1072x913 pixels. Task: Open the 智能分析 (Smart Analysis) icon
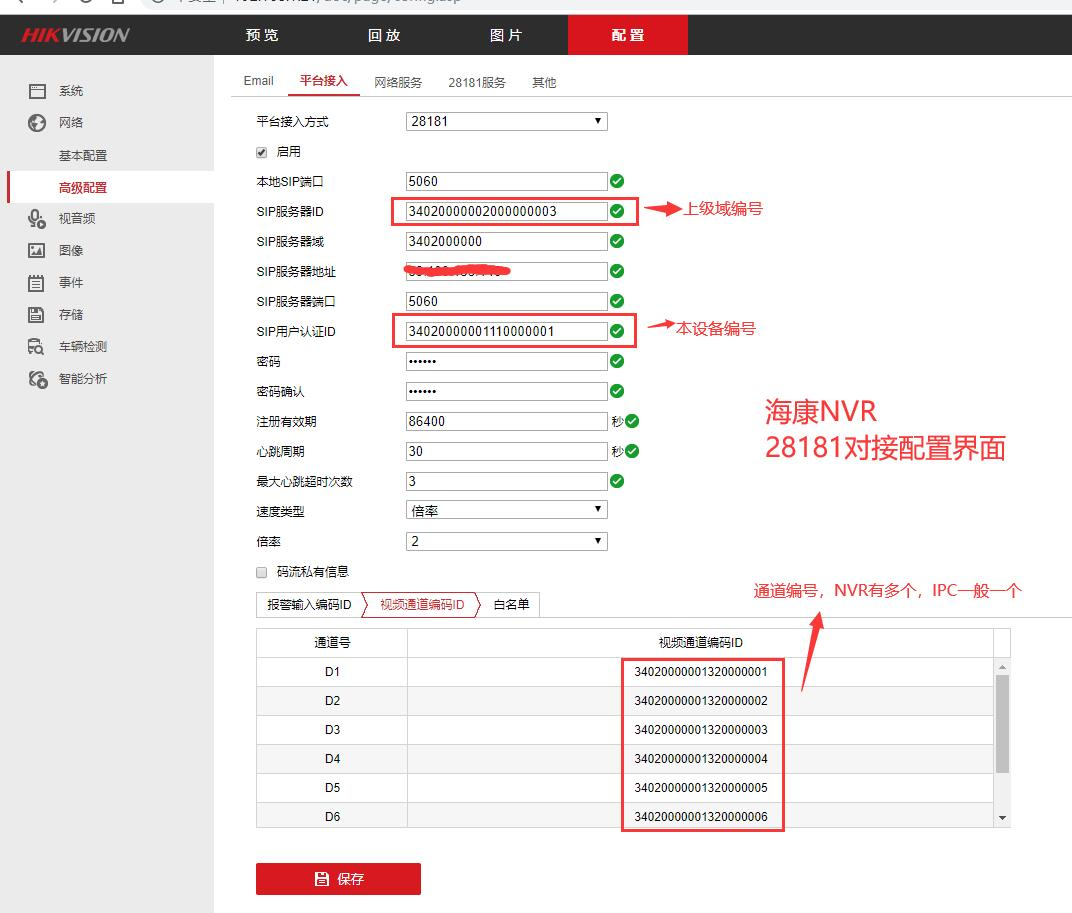36,378
